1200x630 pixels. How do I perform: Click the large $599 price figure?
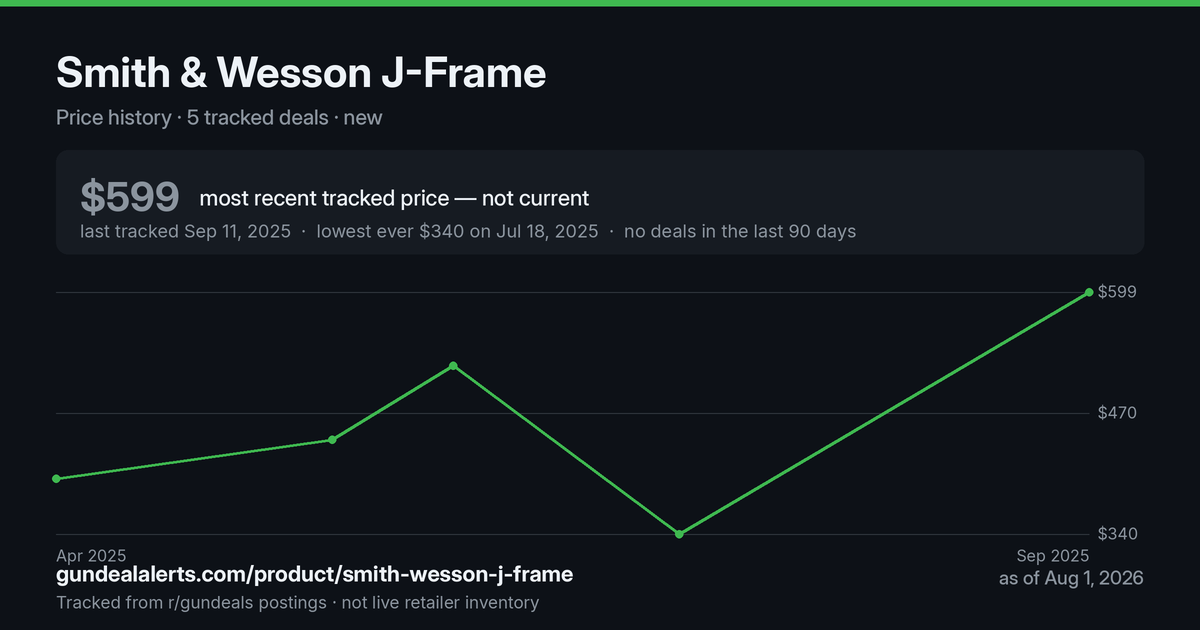click(x=130, y=197)
